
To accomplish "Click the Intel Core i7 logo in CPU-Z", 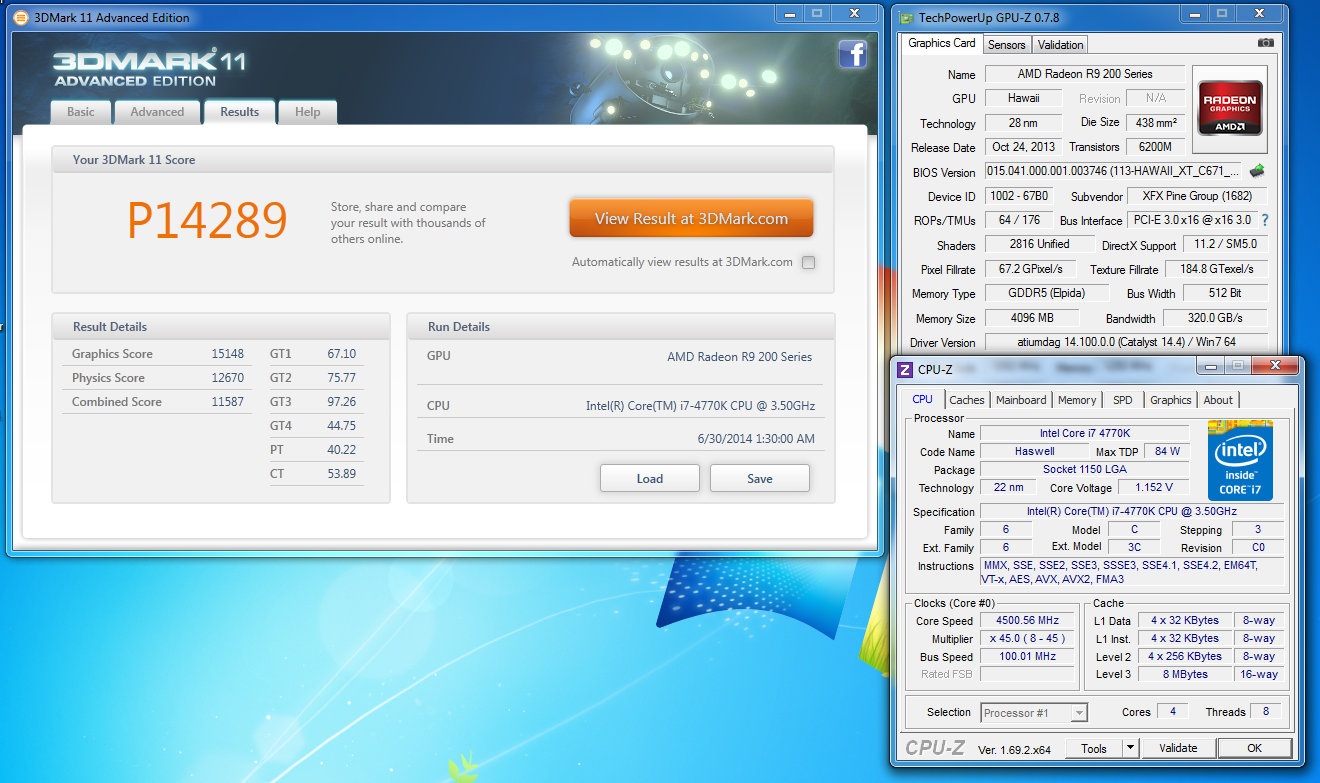I will (x=1240, y=461).
